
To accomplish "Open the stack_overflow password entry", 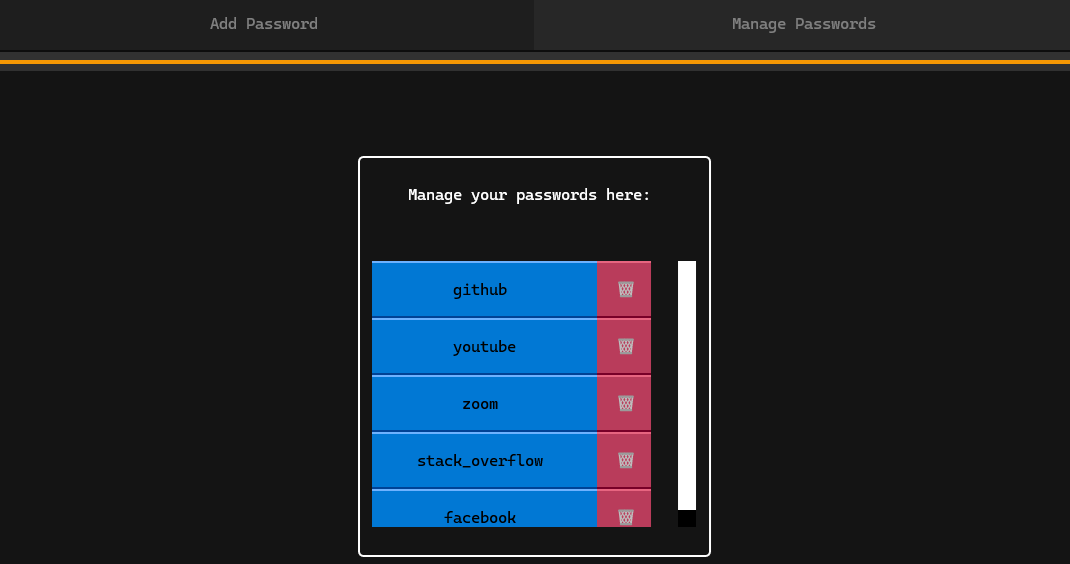I will [485, 460].
